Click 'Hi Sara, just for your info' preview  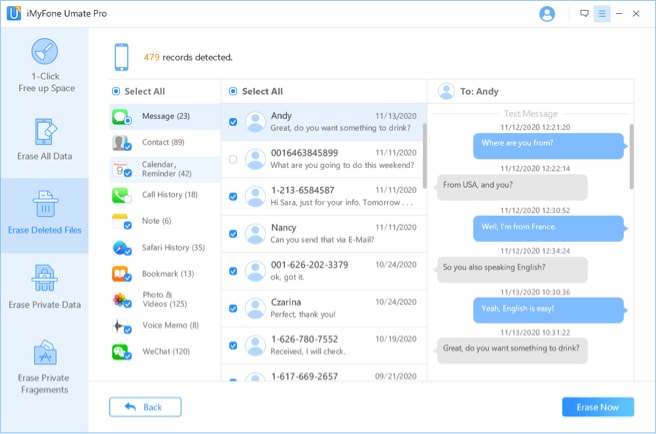(341, 203)
